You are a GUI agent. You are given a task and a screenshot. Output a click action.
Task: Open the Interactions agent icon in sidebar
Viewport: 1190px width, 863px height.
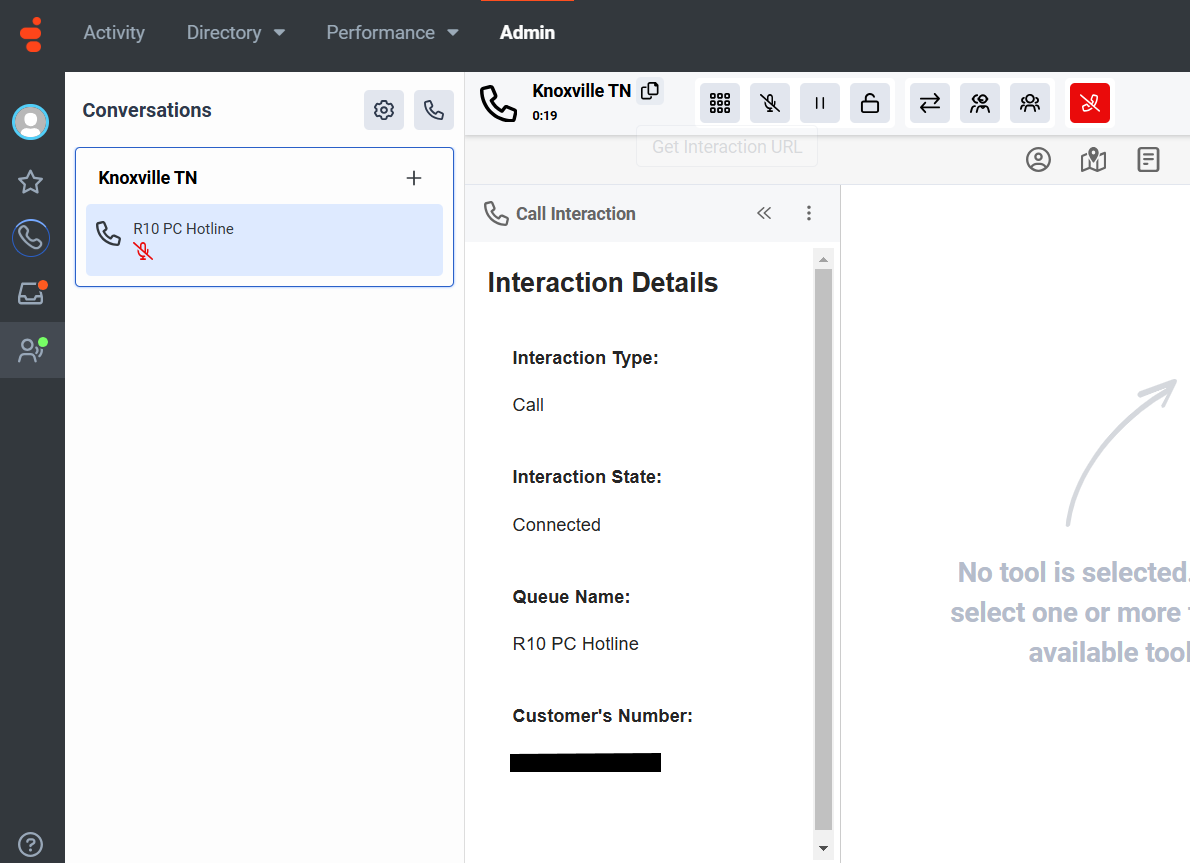click(x=31, y=350)
